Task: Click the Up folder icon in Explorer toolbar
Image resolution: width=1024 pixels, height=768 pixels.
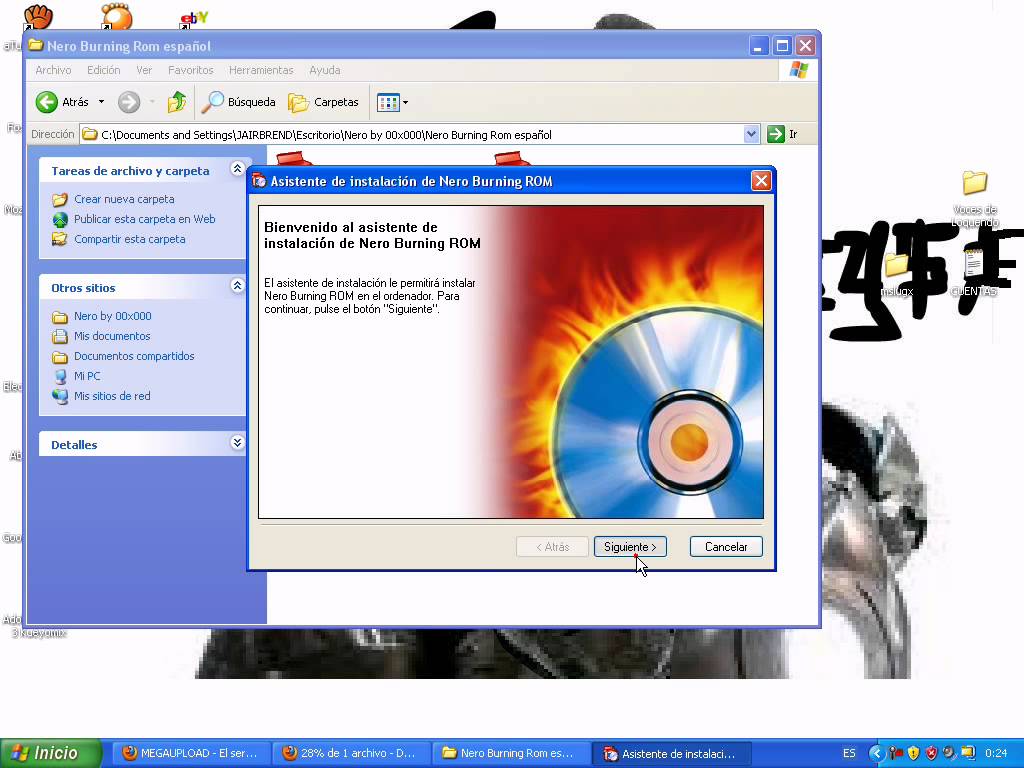Action: pyautogui.click(x=176, y=102)
